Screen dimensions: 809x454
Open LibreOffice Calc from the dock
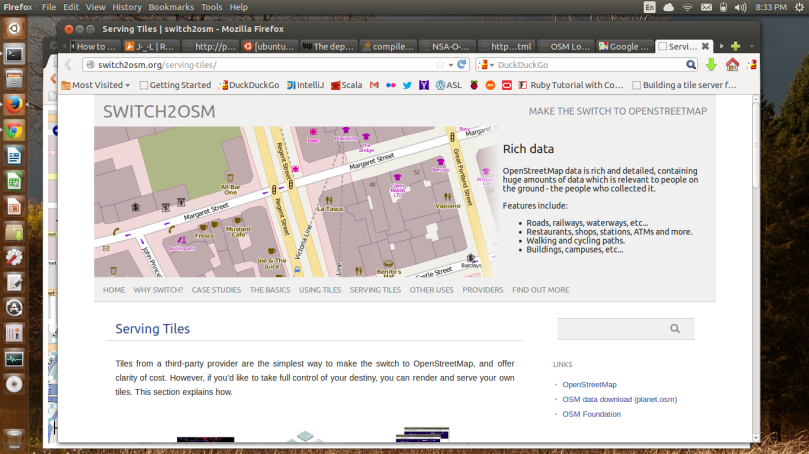point(14,181)
